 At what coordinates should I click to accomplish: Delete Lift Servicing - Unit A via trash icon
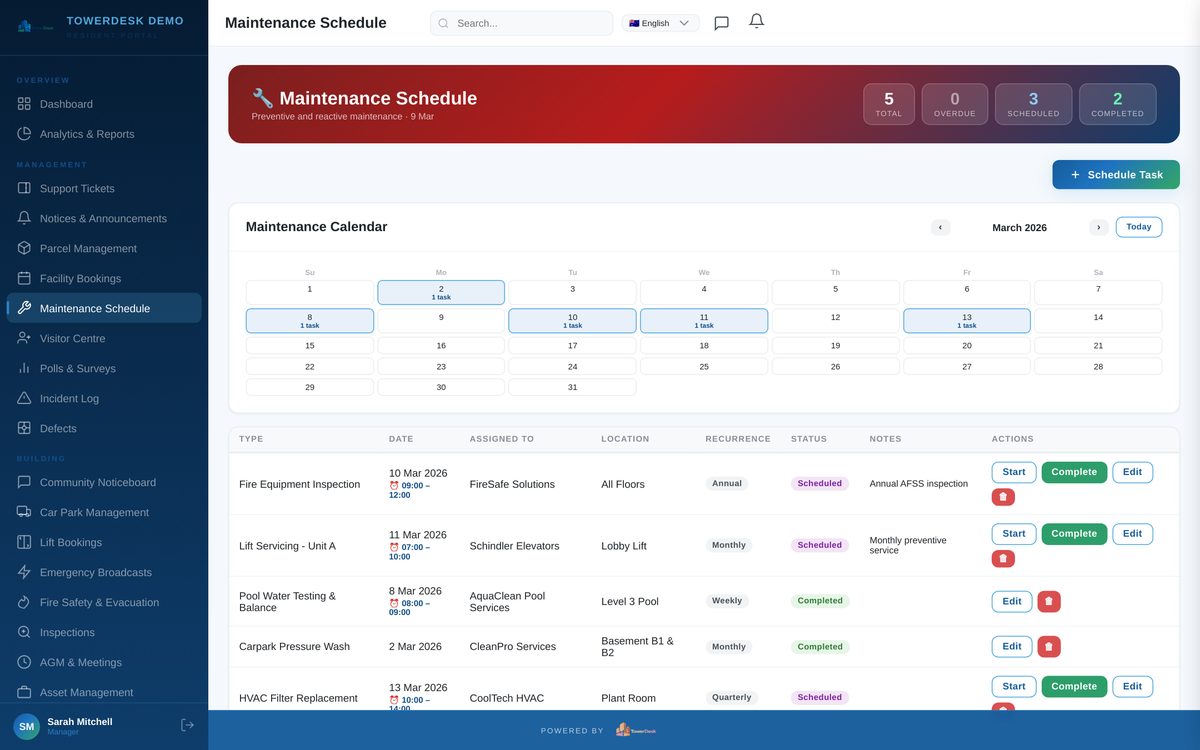tap(1003, 557)
